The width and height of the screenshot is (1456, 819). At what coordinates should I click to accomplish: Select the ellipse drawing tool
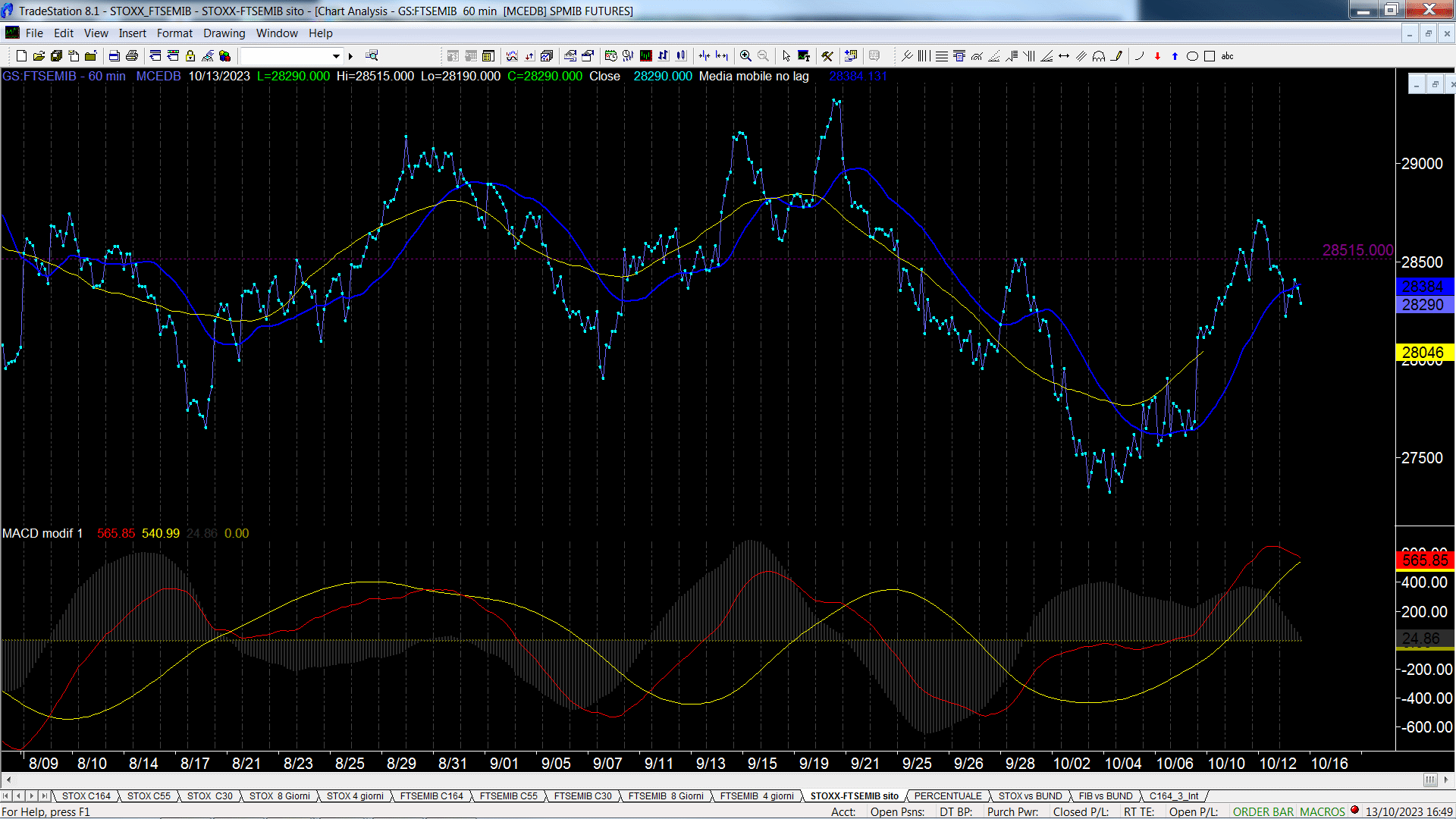[x=1192, y=56]
